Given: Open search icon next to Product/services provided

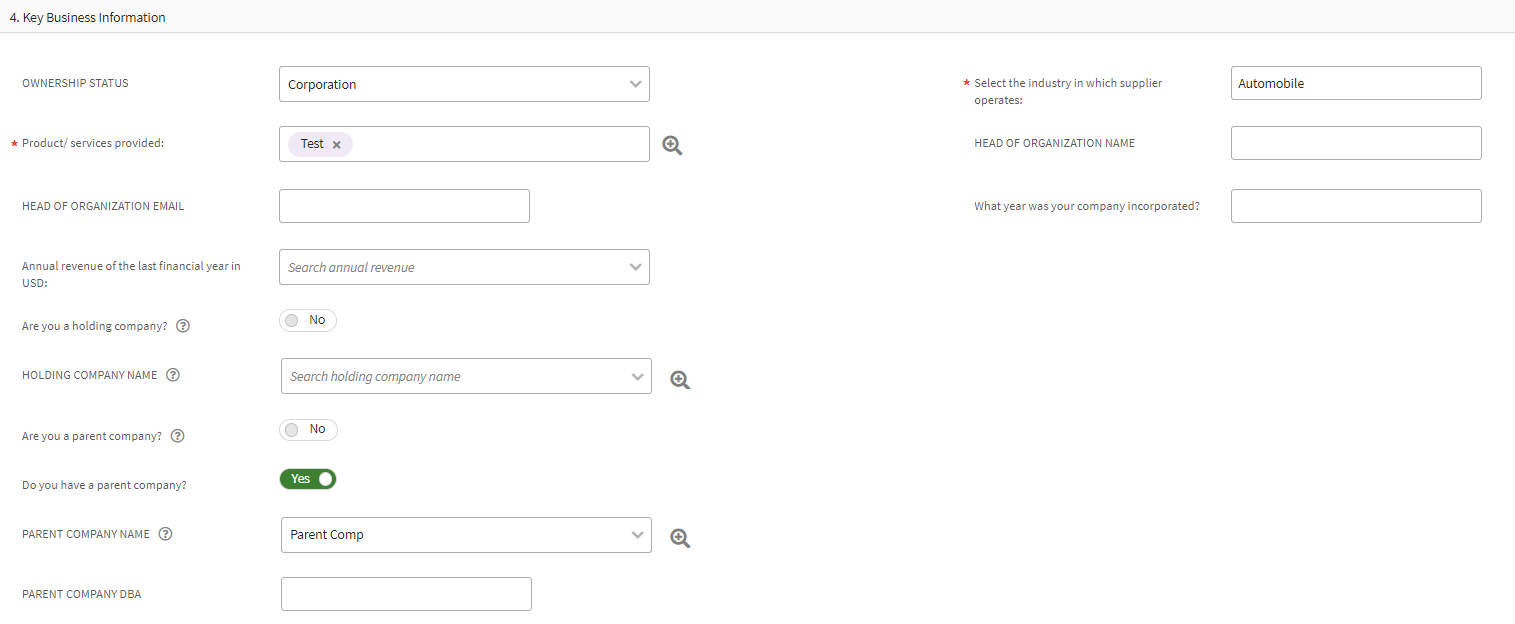Looking at the screenshot, I should click(x=672, y=146).
